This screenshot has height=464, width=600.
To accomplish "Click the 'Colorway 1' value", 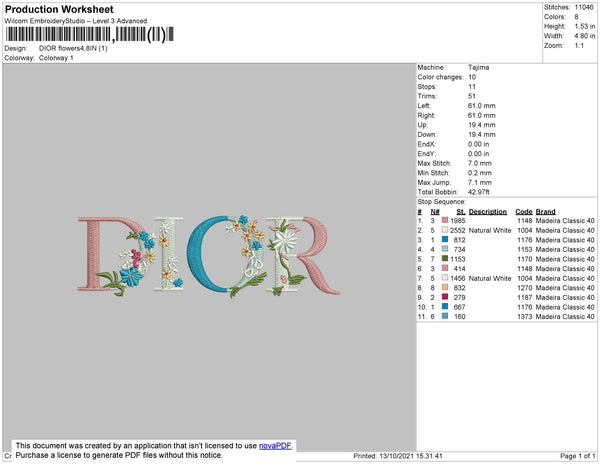I will coord(56,58).
